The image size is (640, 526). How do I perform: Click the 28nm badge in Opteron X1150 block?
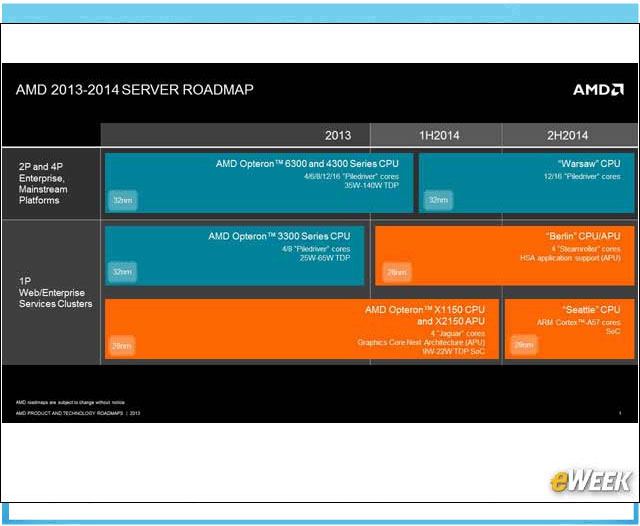(x=122, y=345)
